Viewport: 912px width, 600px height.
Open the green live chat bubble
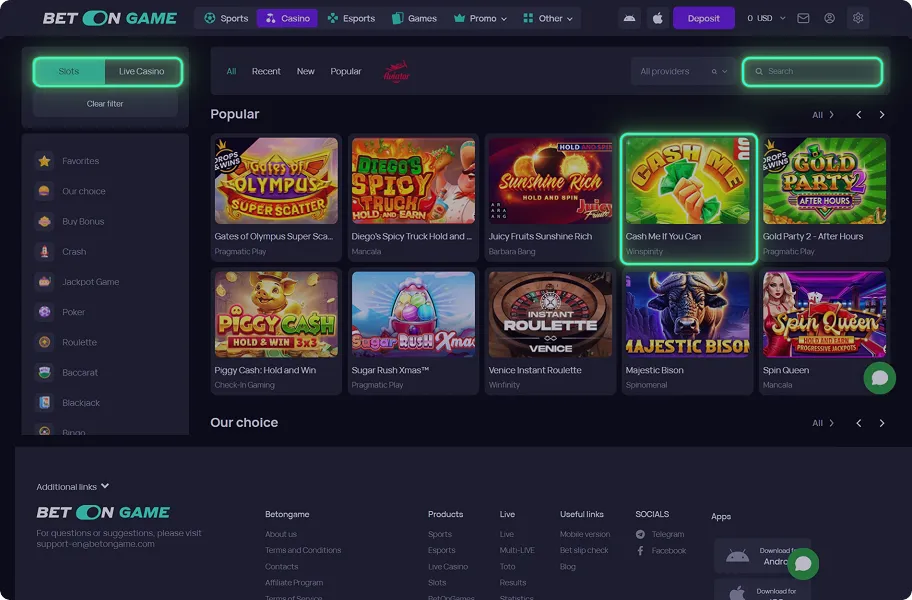879,378
